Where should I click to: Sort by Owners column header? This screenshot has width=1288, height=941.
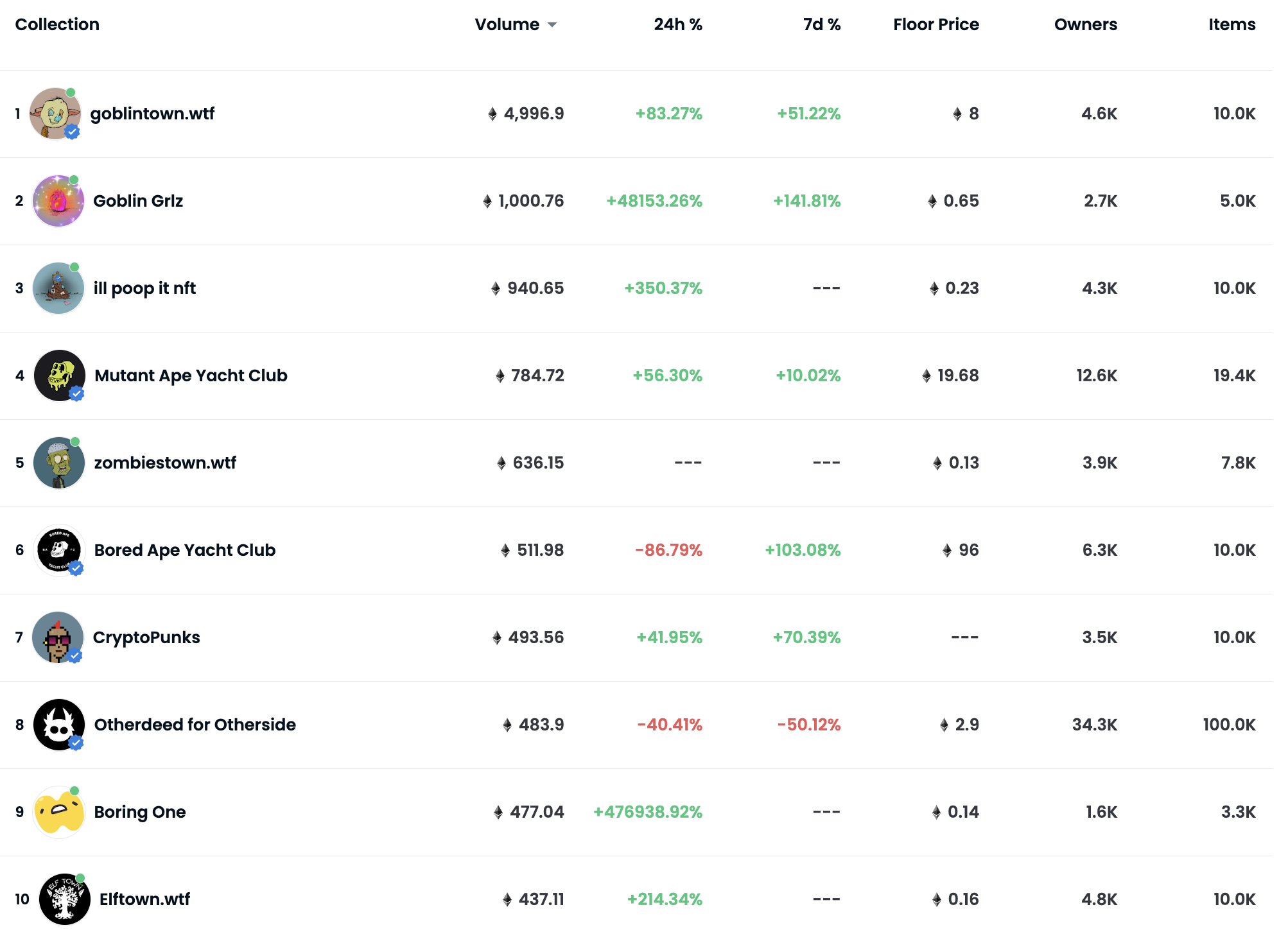[x=1086, y=24]
